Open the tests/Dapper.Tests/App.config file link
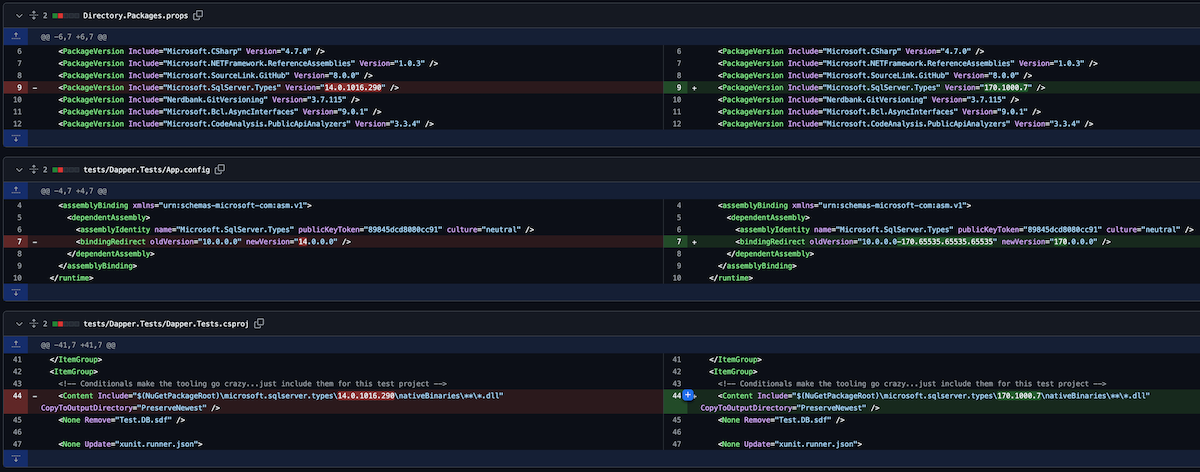 pos(147,170)
